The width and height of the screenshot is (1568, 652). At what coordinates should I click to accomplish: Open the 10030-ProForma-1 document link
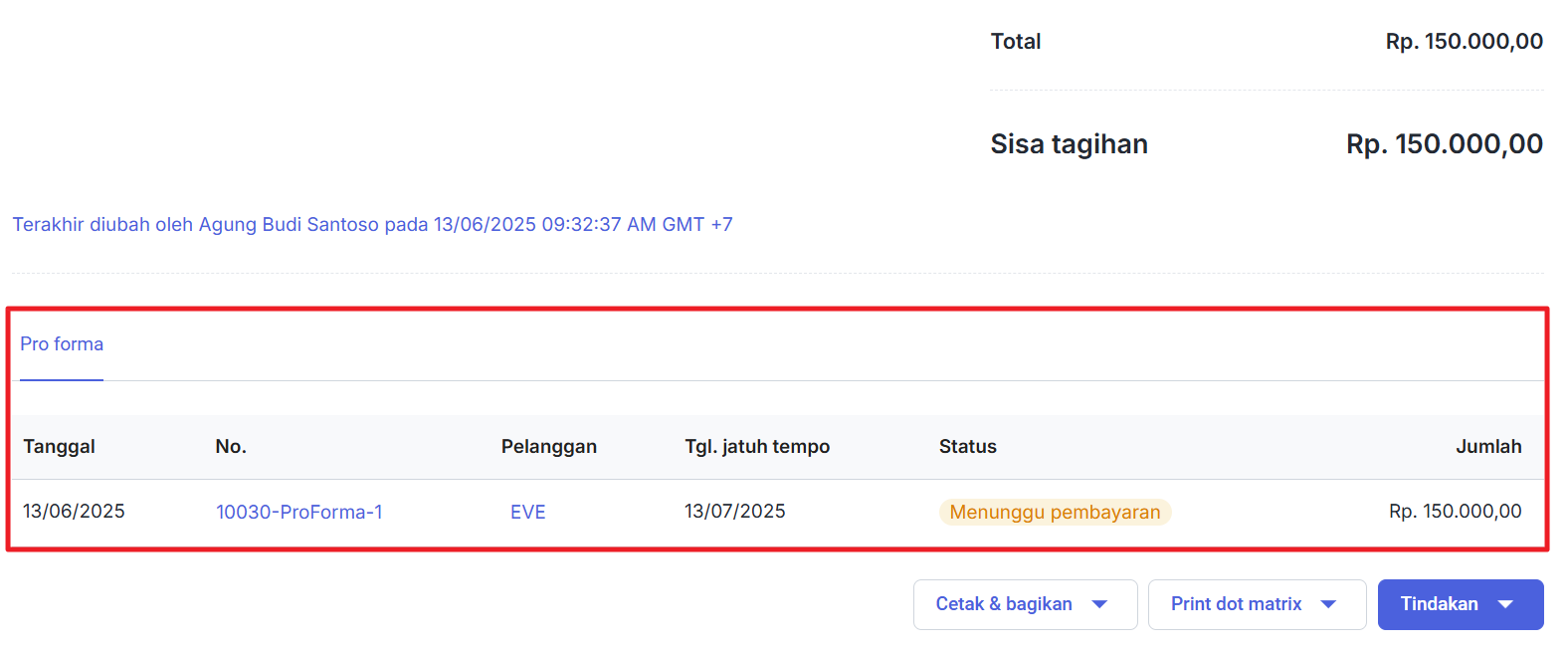[x=298, y=513]
